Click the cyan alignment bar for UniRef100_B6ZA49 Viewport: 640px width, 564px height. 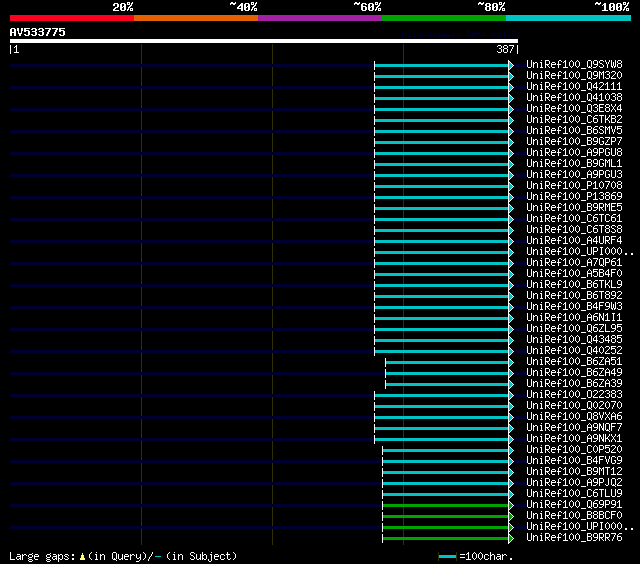pyautogui.click(x=447, y=373)
